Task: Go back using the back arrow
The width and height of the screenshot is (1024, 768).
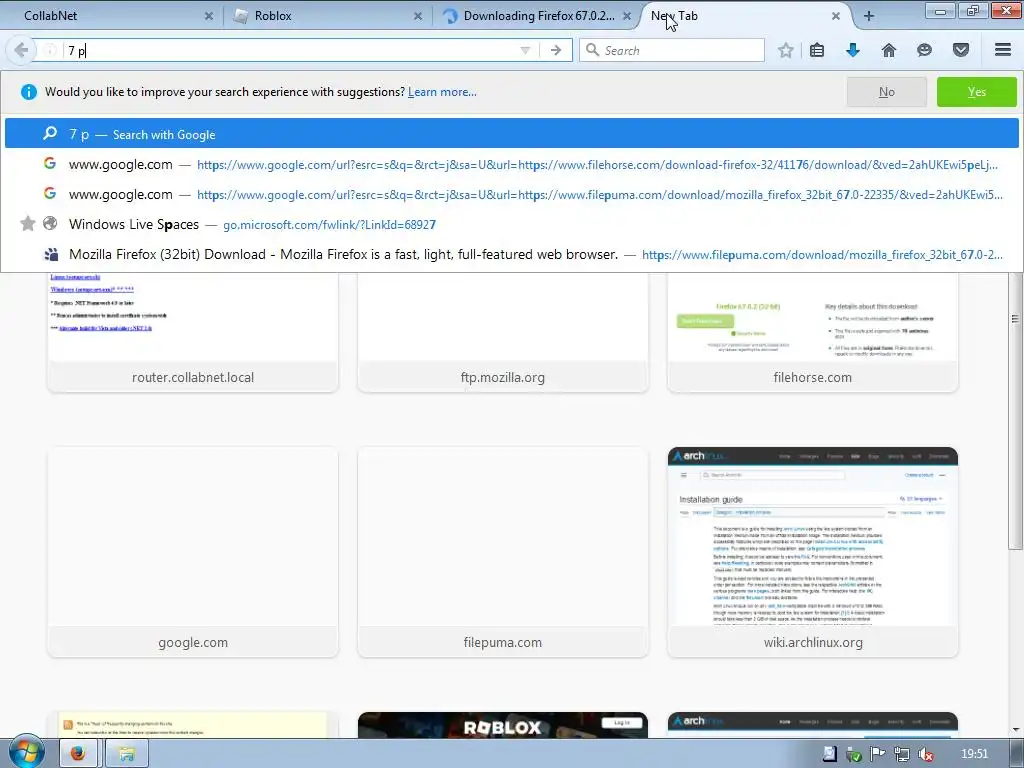Action: coord(20,50)
